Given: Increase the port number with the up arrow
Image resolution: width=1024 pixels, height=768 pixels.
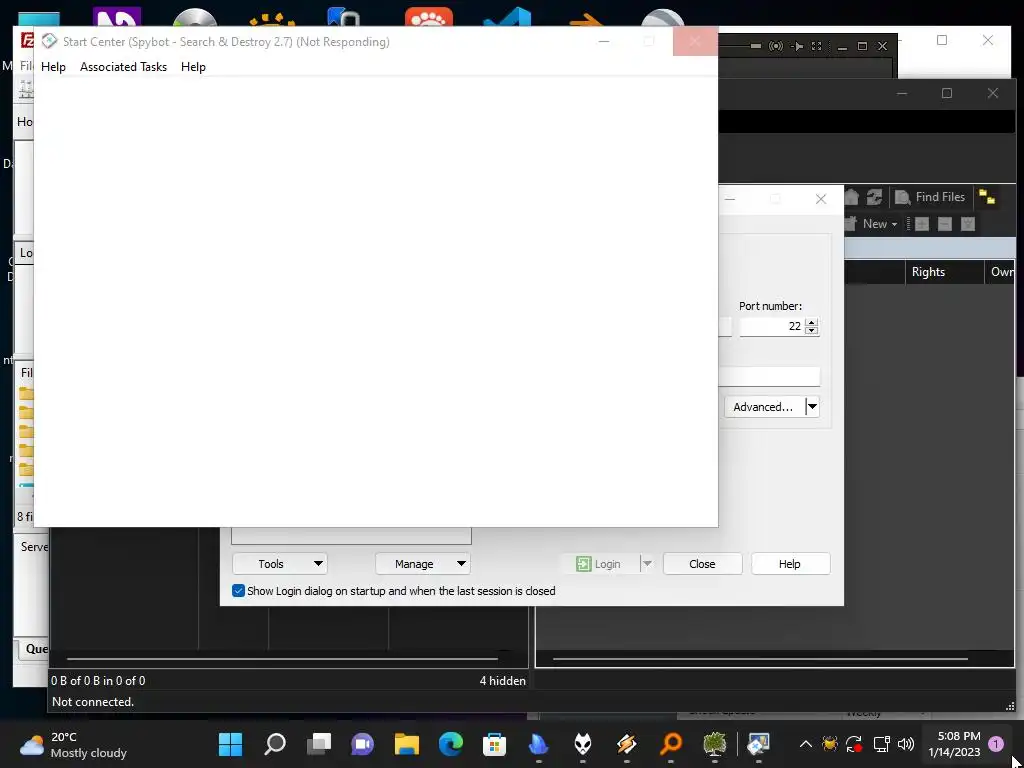Looking at the screenshot, I should 811,322.
